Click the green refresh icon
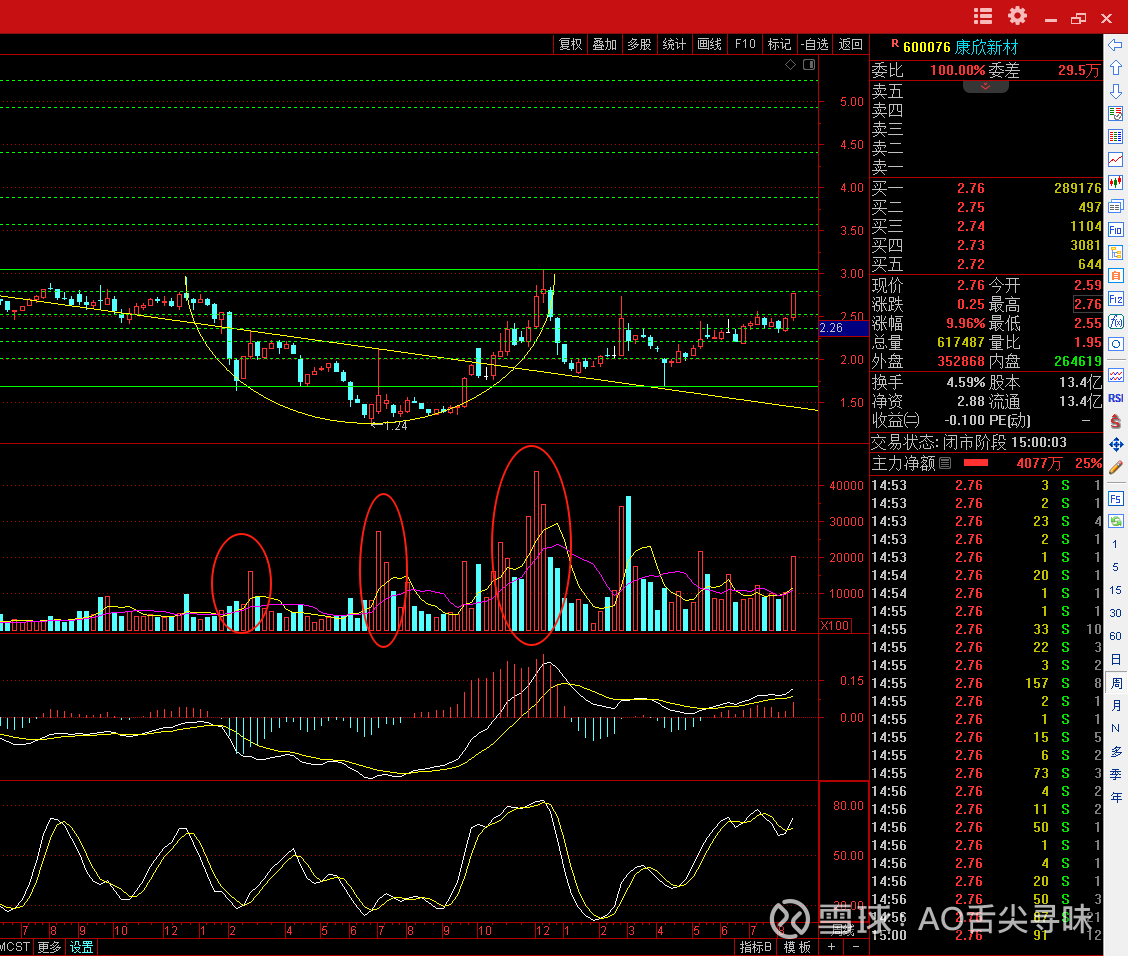The height and width of the screenshot is (956, 1128). coord(1115,522)
